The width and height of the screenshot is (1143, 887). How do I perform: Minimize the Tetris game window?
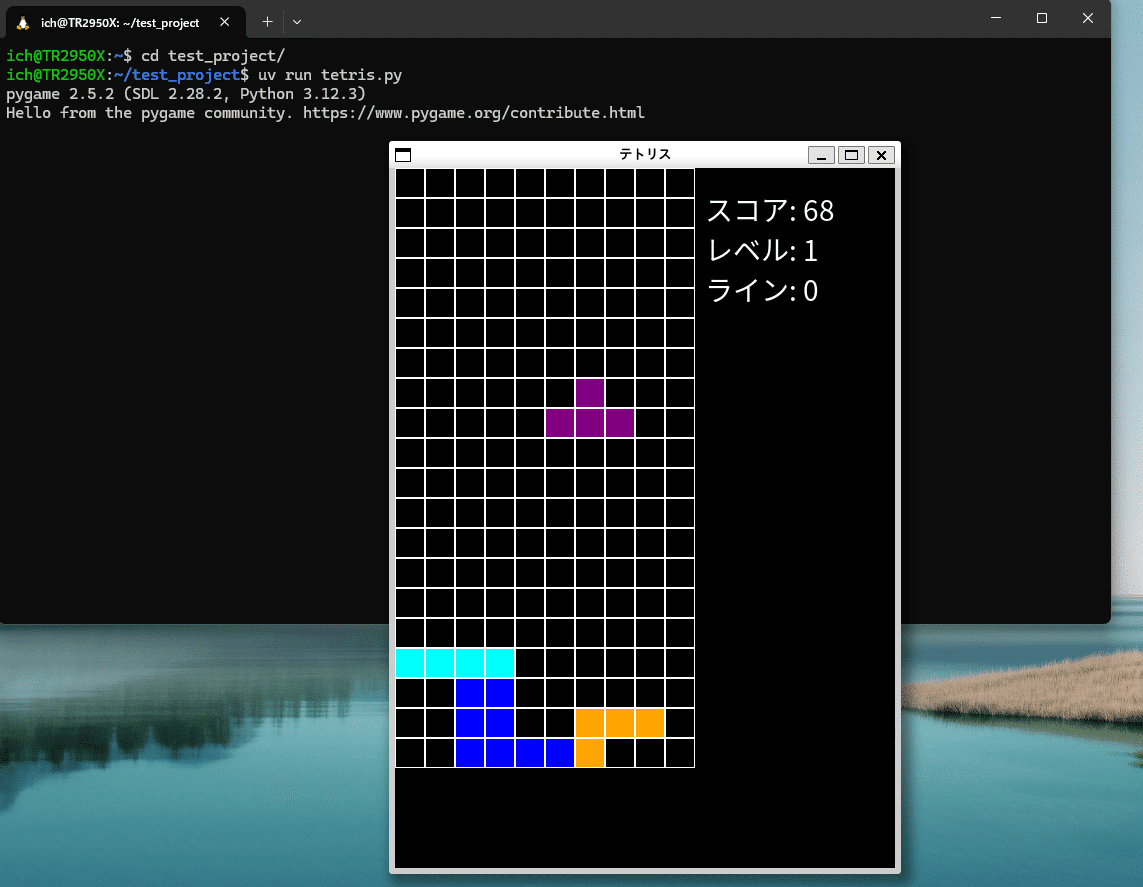point(821,155)
